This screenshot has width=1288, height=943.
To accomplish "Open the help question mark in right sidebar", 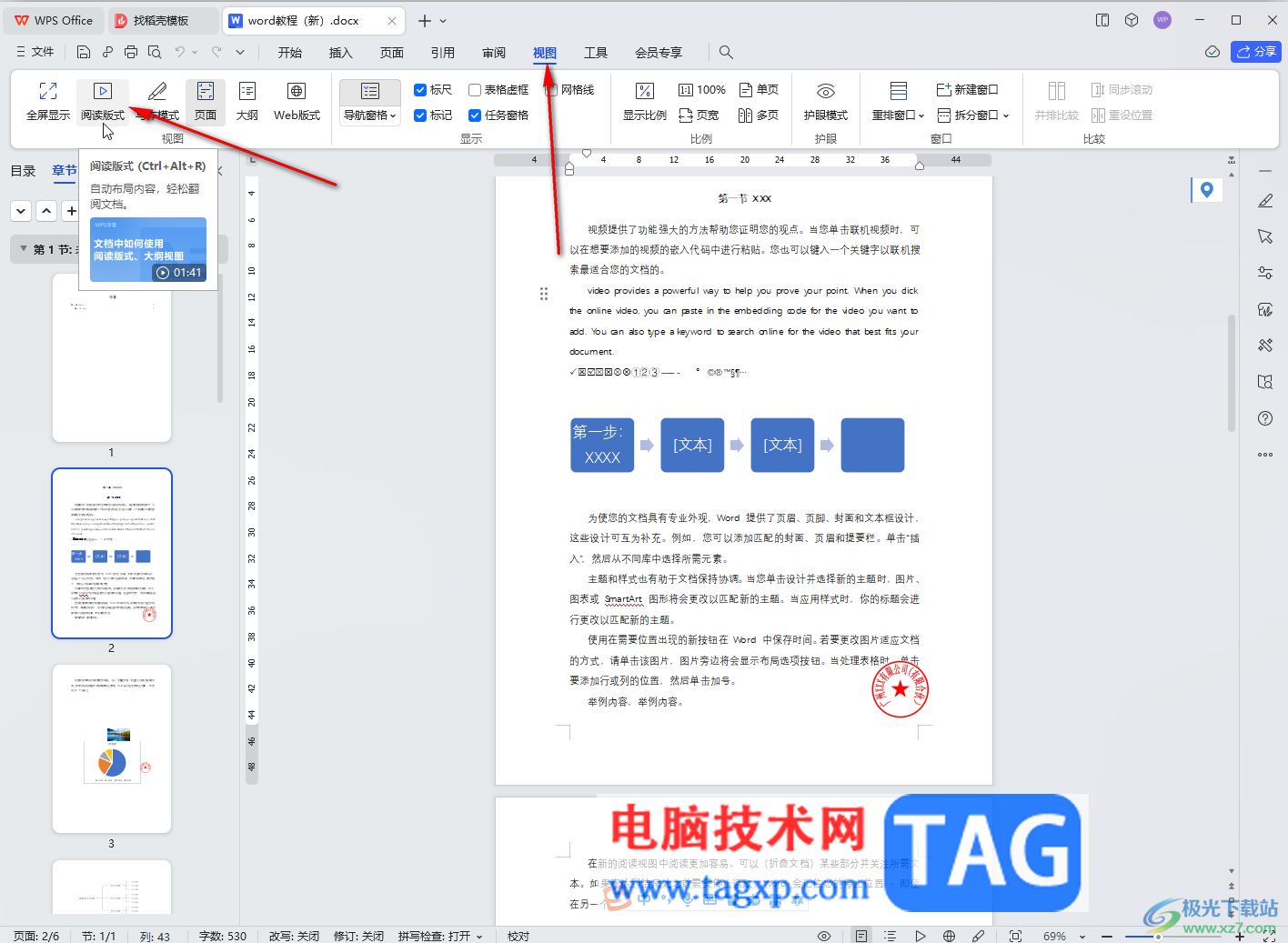I will (1265, 418).
